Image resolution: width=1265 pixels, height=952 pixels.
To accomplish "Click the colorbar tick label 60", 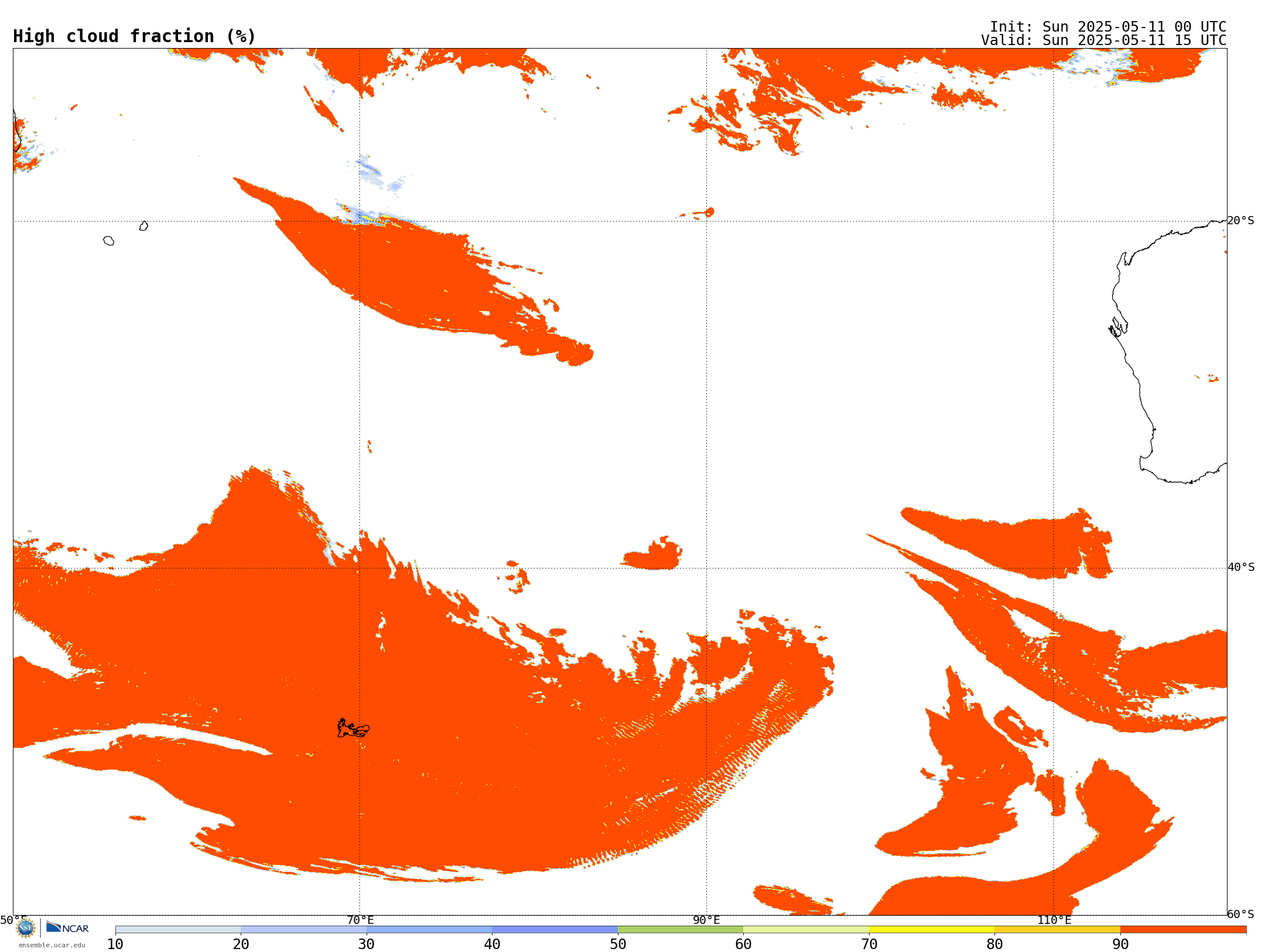I will pos(743,944).
